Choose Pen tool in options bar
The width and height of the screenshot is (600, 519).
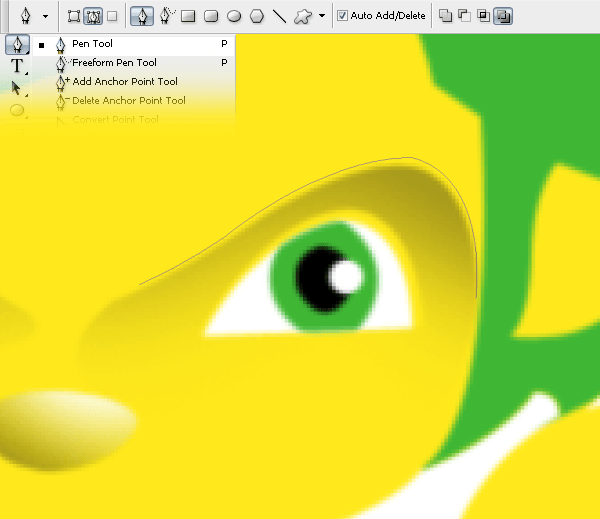coord(142,16)
